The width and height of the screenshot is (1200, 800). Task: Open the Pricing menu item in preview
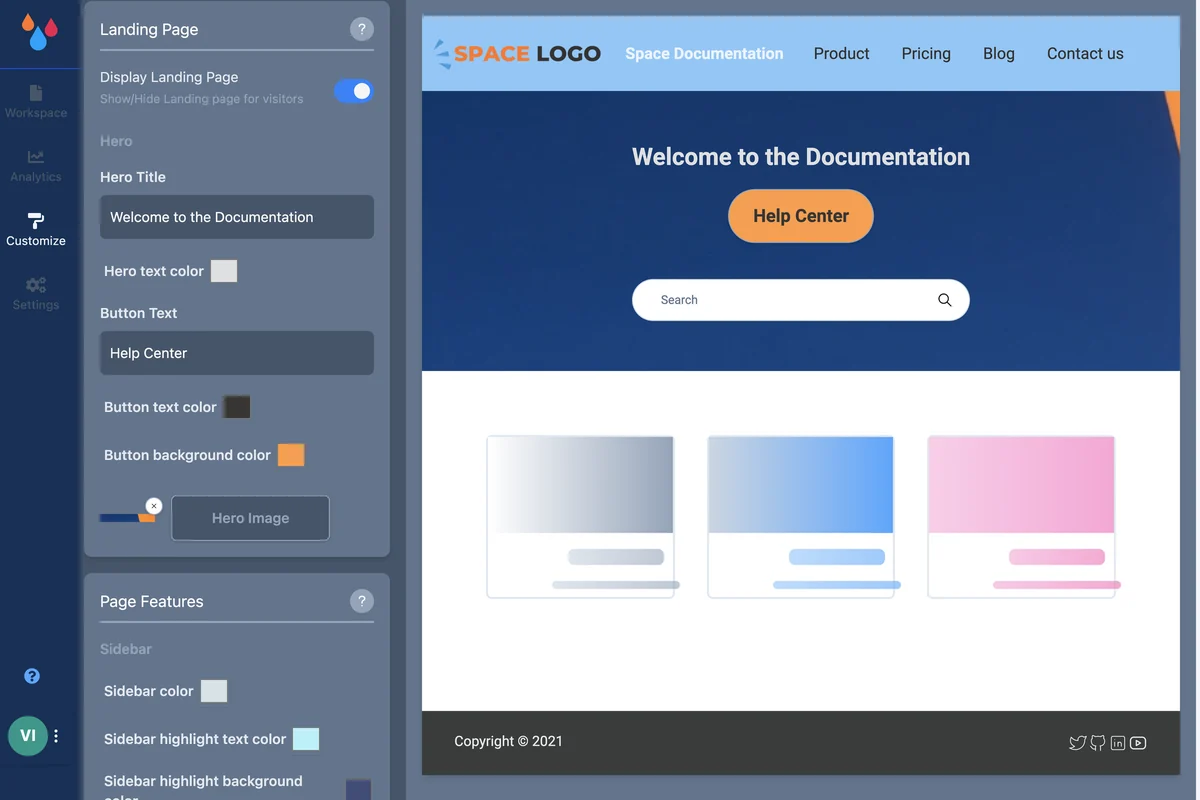click(926, 54)
